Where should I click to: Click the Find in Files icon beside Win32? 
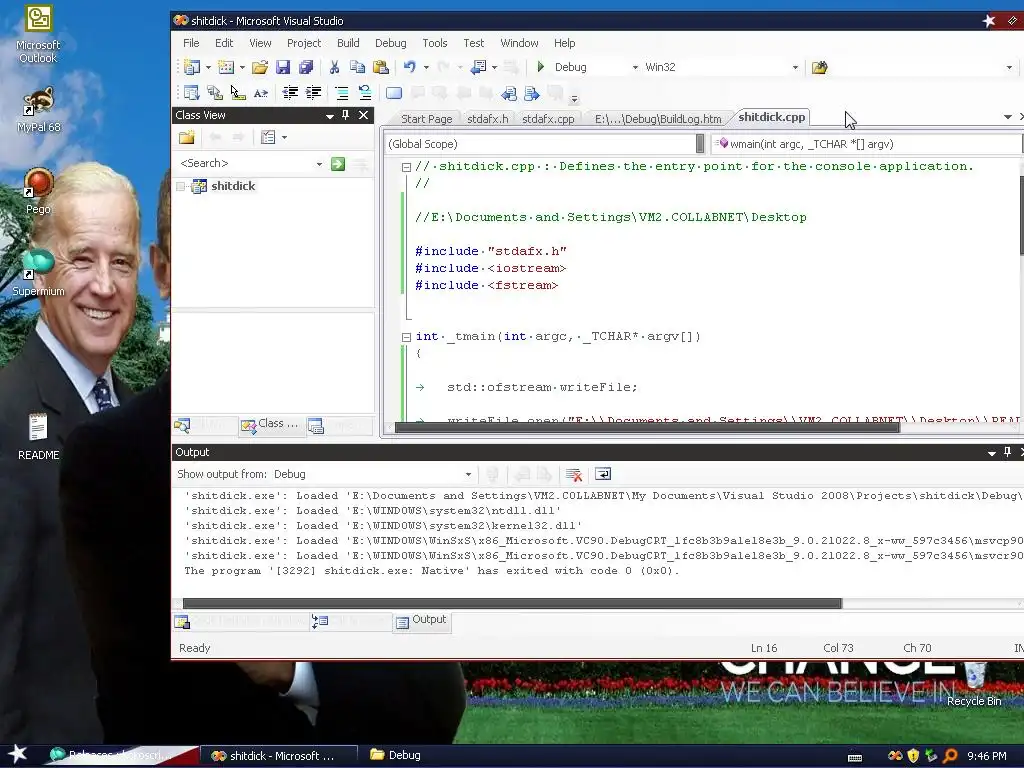point(820,67)
